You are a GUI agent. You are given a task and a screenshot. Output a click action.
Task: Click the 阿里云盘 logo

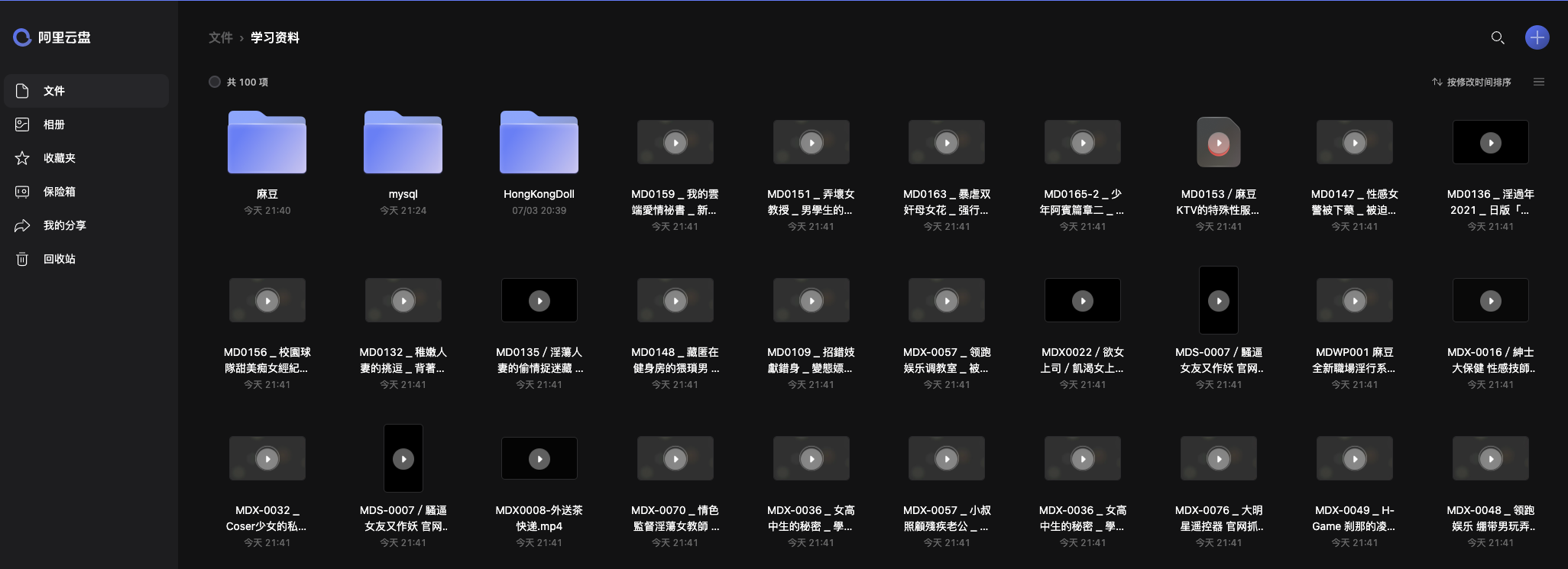pyautogui.click(x=52, y=37)
